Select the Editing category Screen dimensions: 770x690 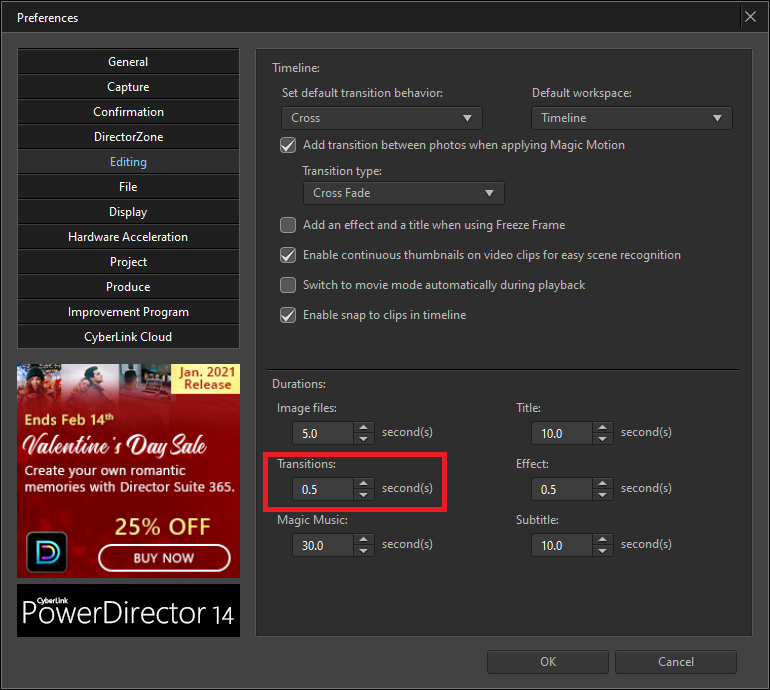point(128,162)
